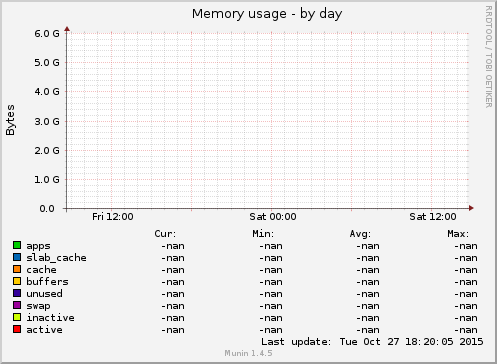
Task: Click the Cur value for apps row
Action: pyautogui.click(x=173, y=246)
